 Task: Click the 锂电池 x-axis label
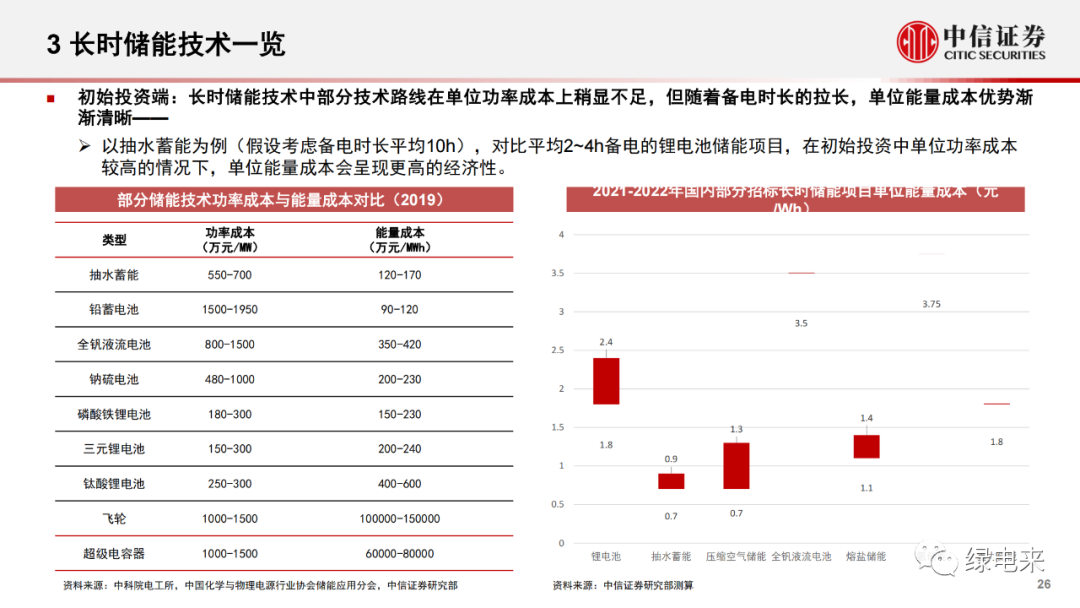tap(606, 556)
